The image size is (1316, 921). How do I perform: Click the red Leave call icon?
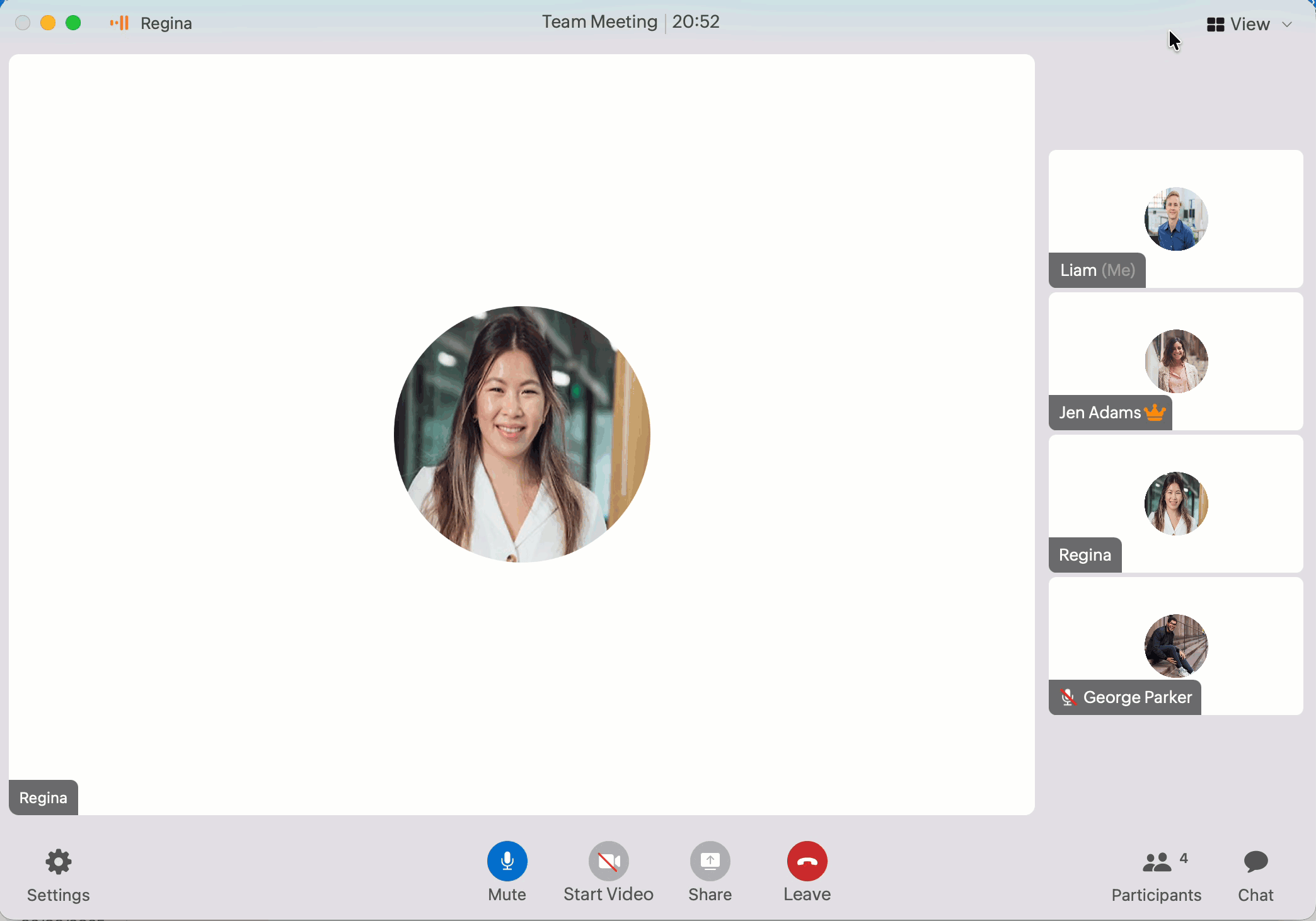pyautogui.click(x=807, y=861)
